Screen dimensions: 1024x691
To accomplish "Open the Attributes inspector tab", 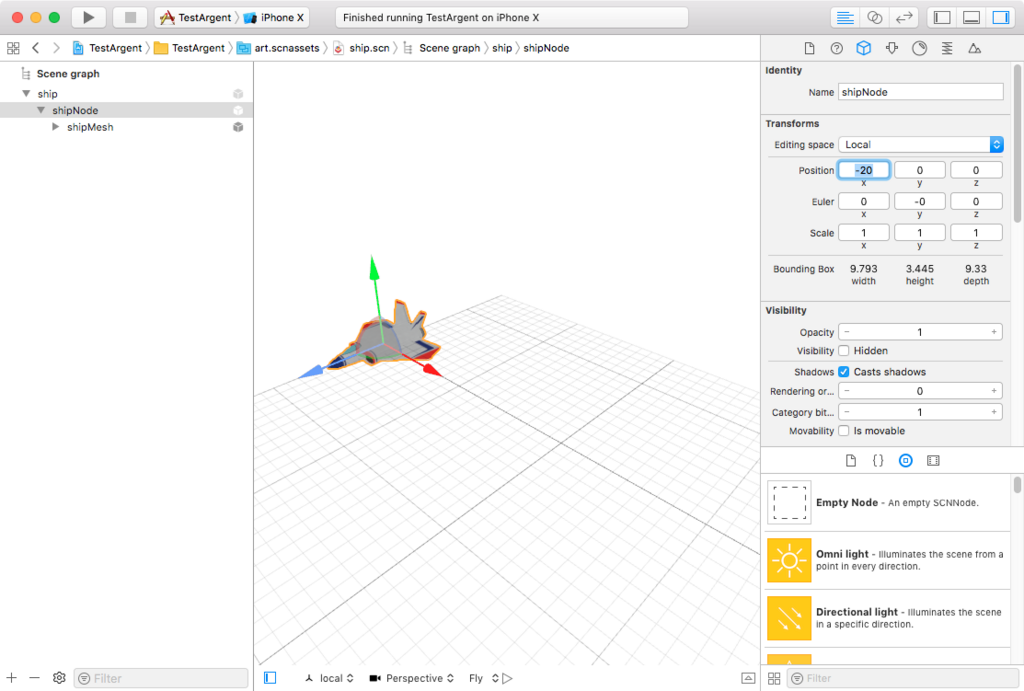I will (891, 48).
